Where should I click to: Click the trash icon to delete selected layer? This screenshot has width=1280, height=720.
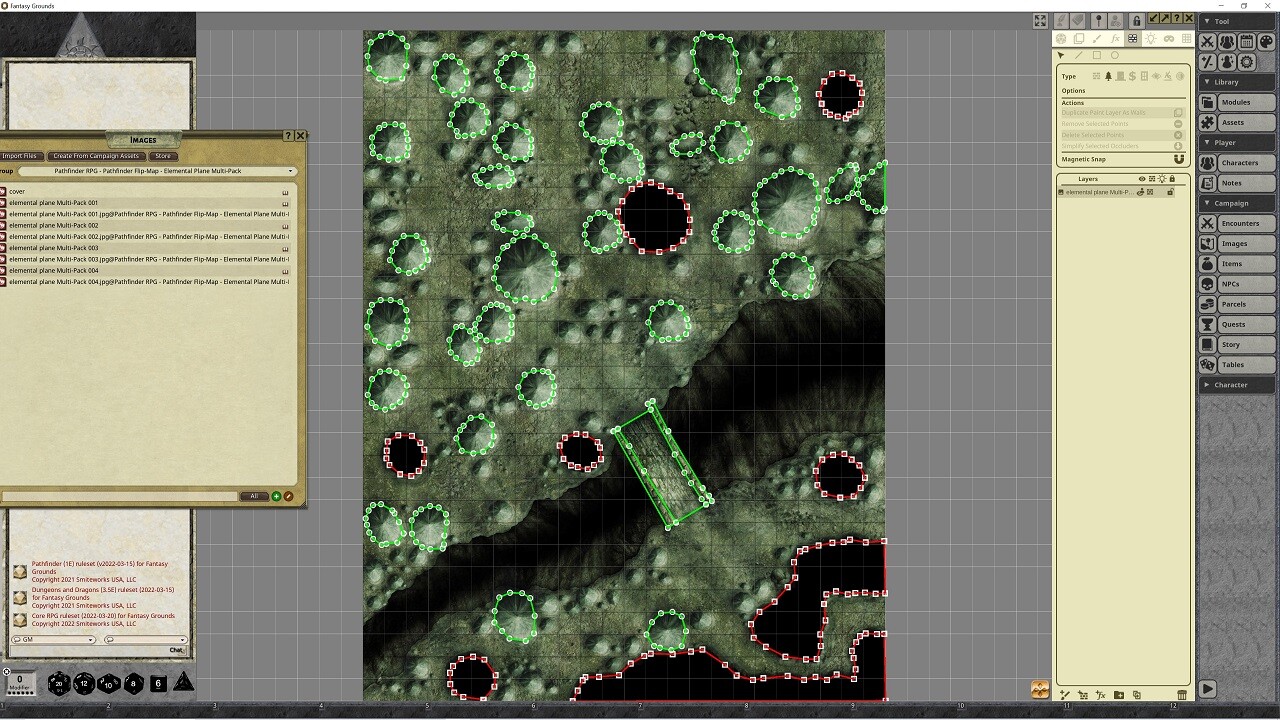[1183, 695]
